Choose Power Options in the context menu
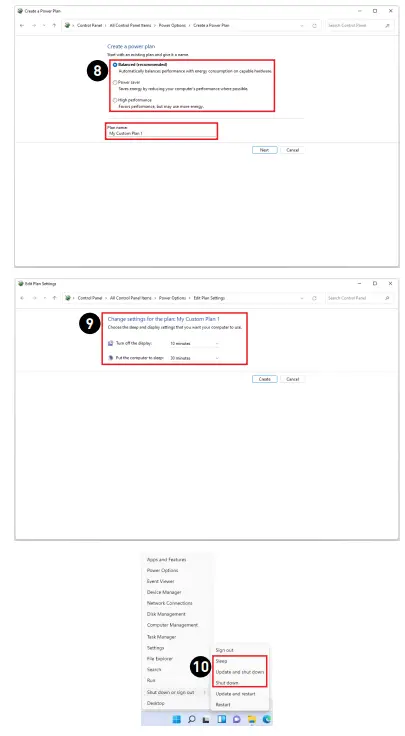Image resolution: width=405 pixels, height=736 pixels. (x=162, y=570)
